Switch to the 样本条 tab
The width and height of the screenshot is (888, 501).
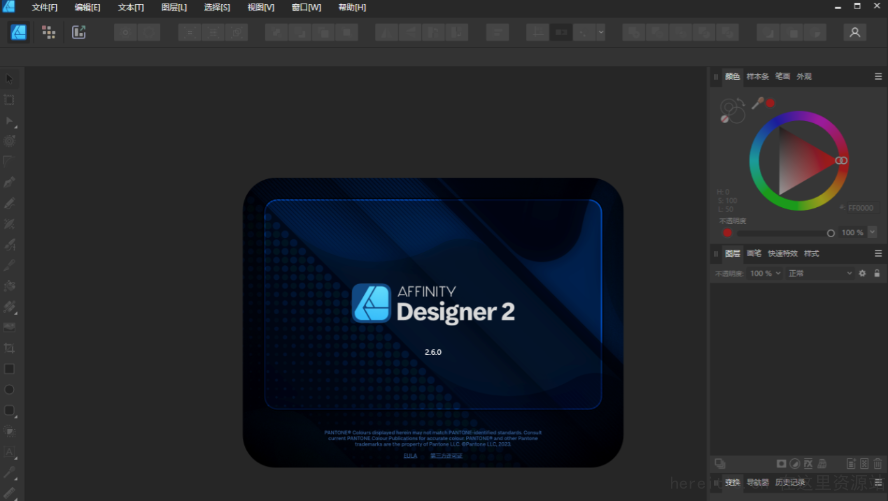click(x=757, y=76)
